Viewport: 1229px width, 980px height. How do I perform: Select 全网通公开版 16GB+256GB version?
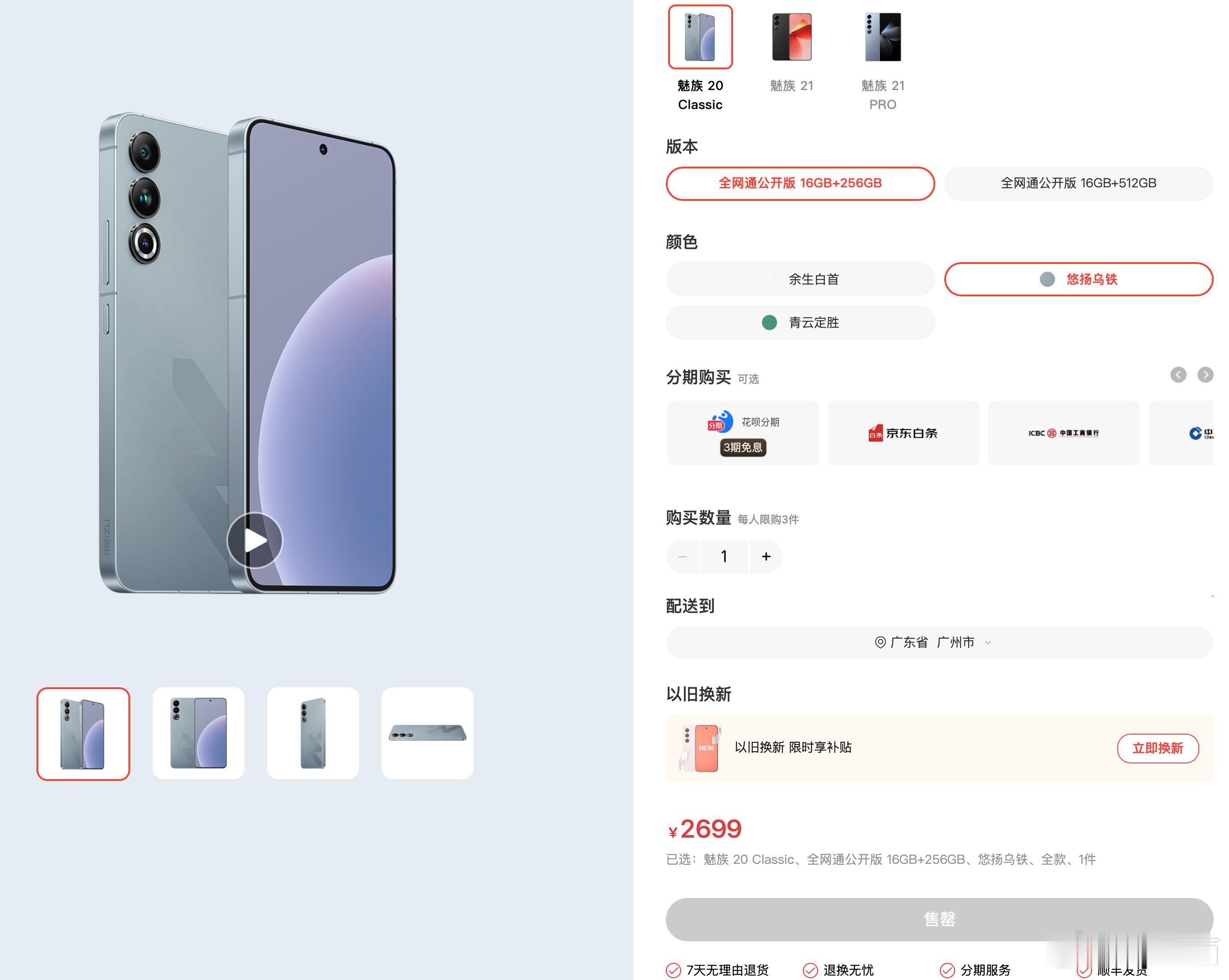click(800, 183)
